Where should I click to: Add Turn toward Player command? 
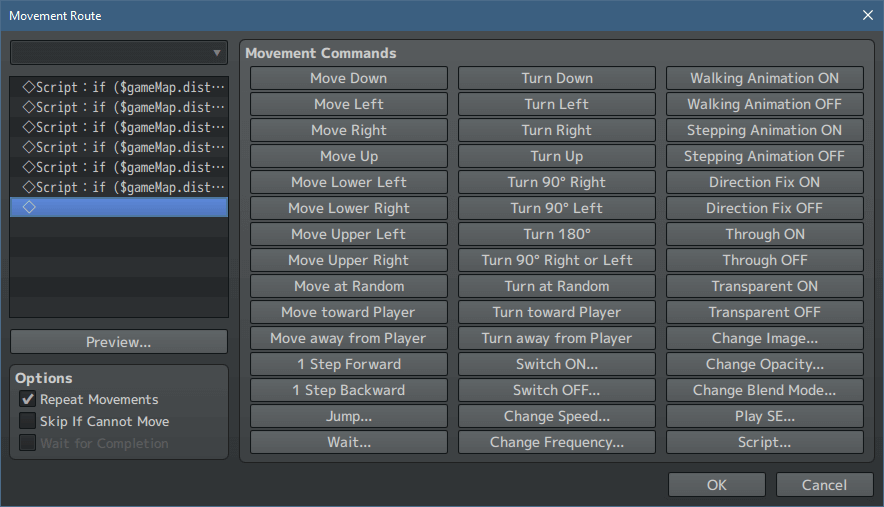click(557, 312)
